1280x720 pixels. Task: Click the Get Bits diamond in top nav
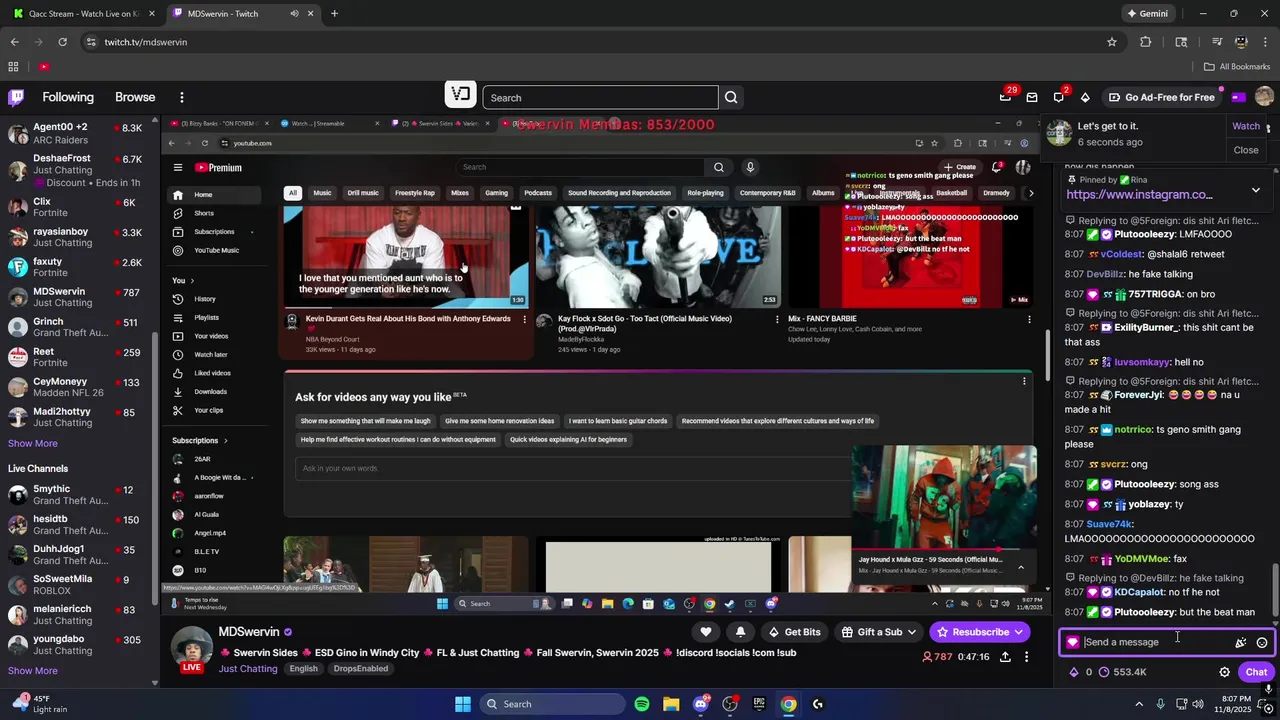pyautogui.click(x=1085, y=97)
